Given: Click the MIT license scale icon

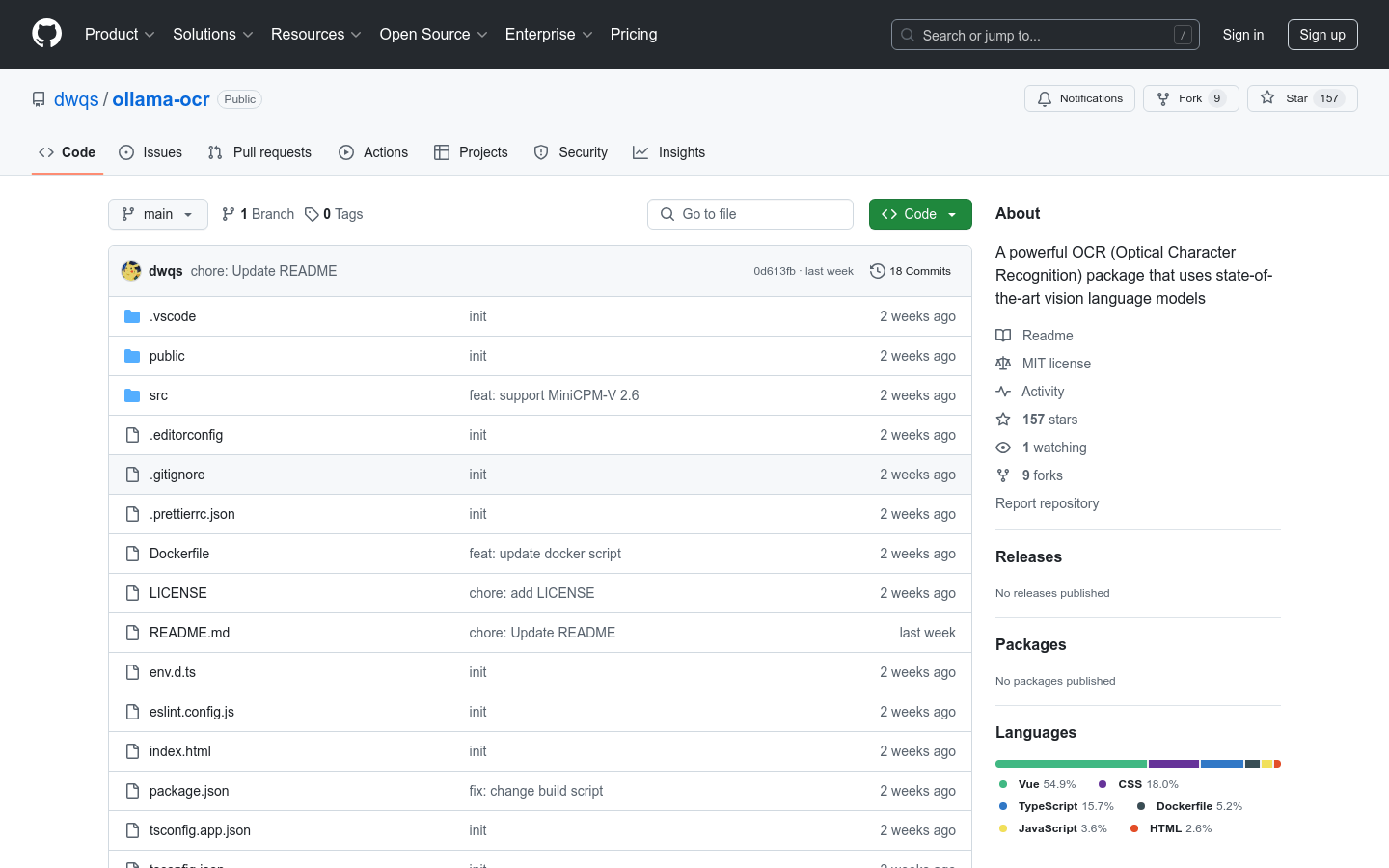Looking at the screenshot, I should [1003, 364].
